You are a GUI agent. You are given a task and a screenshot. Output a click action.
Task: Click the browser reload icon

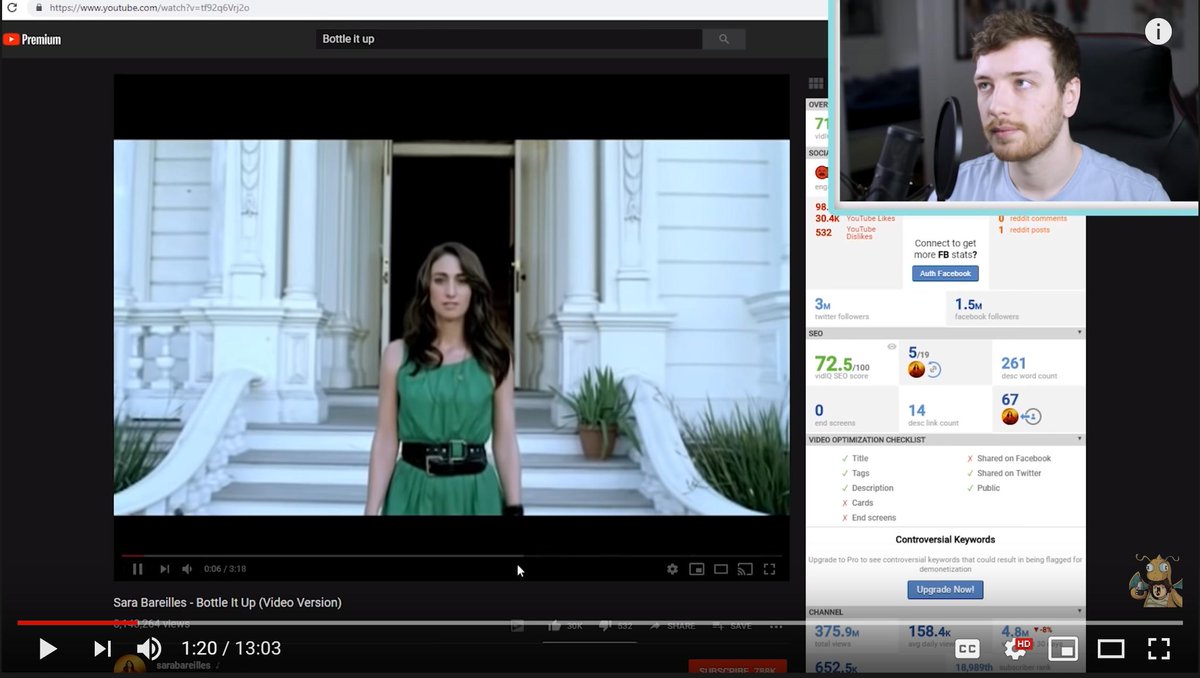pos(11,7)
